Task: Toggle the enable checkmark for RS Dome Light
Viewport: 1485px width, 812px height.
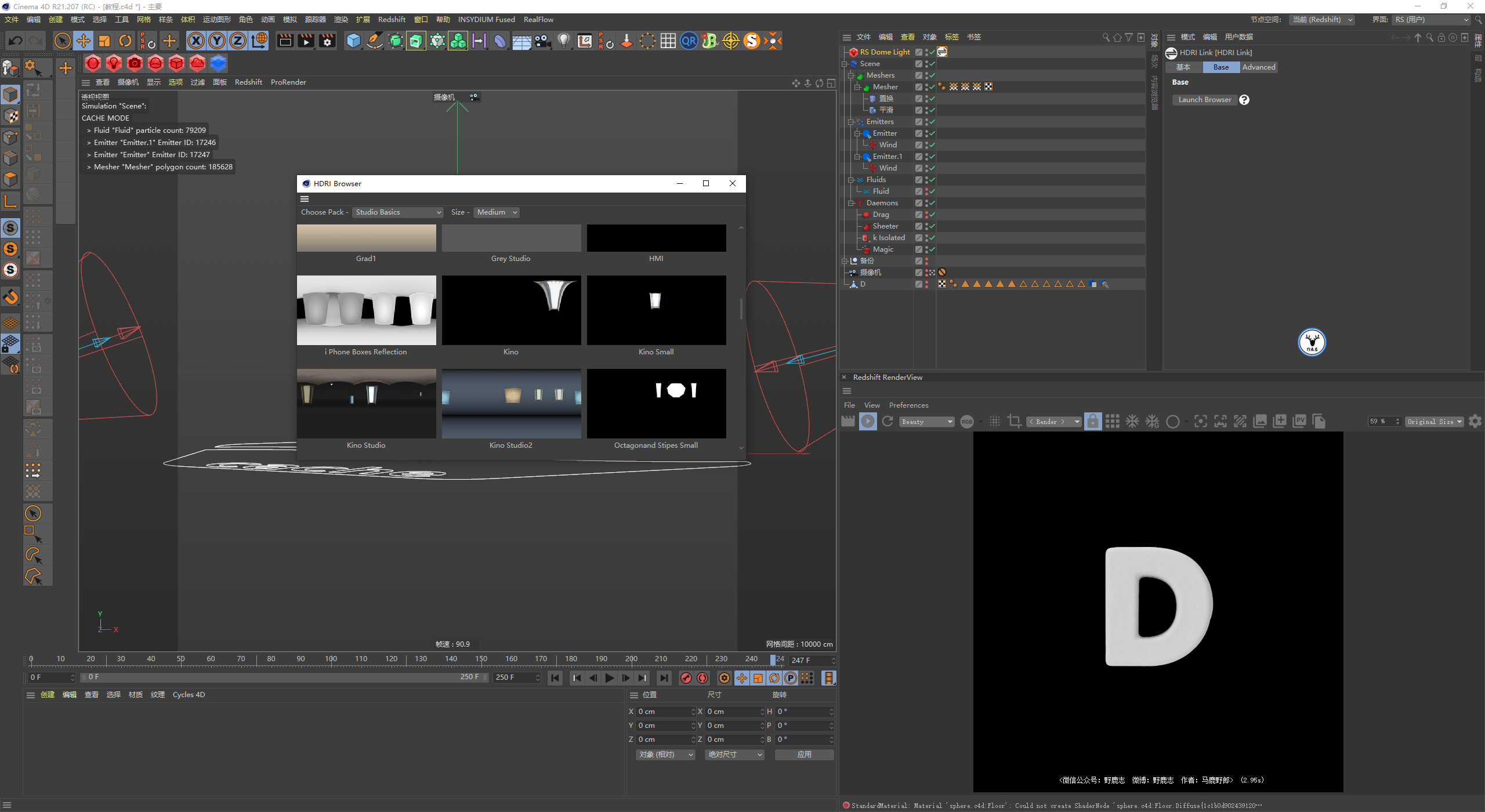Action: [932, 52]
